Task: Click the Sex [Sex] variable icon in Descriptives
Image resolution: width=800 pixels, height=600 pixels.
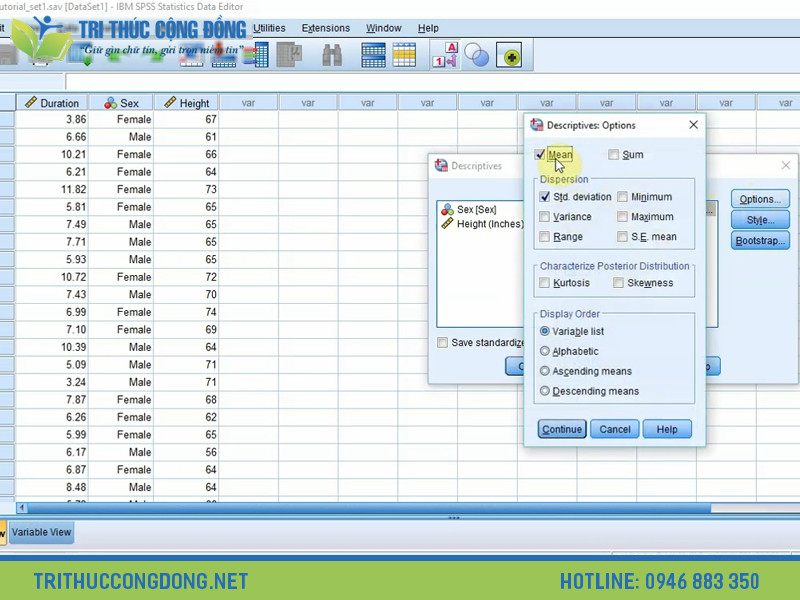Action: tap(447, 209)
